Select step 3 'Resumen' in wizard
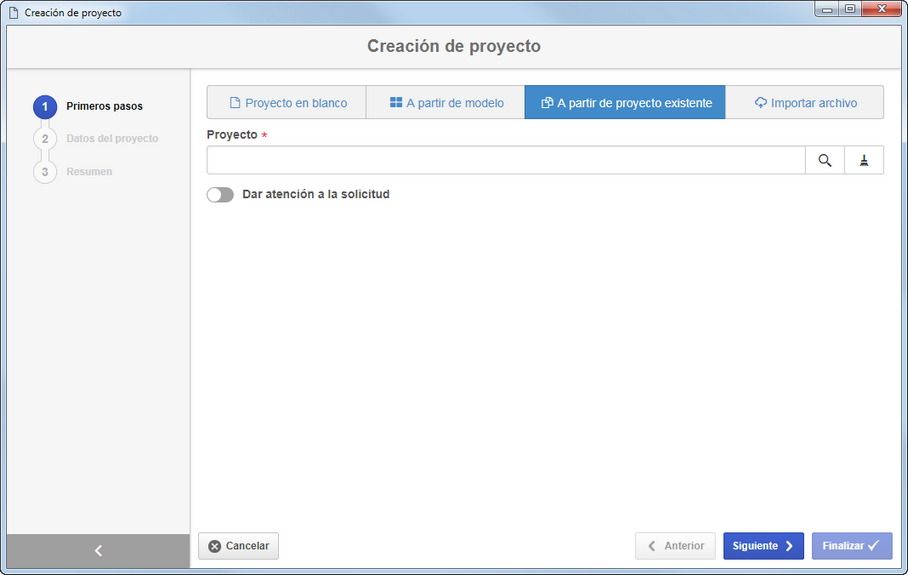 [x=73, y=172]
